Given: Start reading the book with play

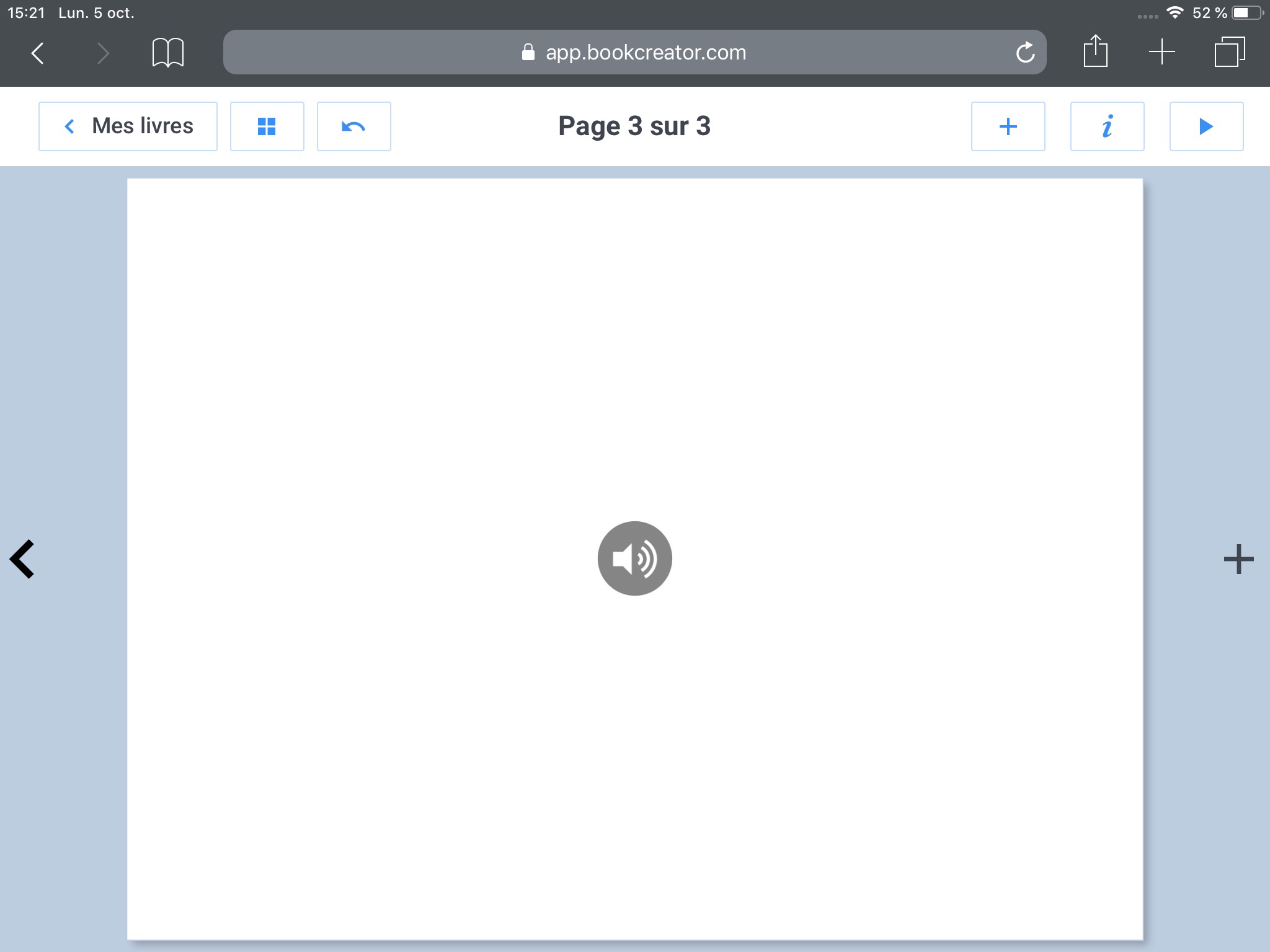Looking at the screenshot, I should coord(1206,126).
